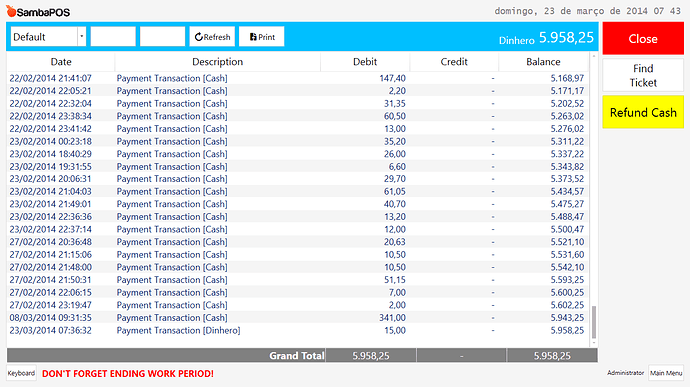Select the row dated 23/02/2014 22:37:14

pos(297,229)
